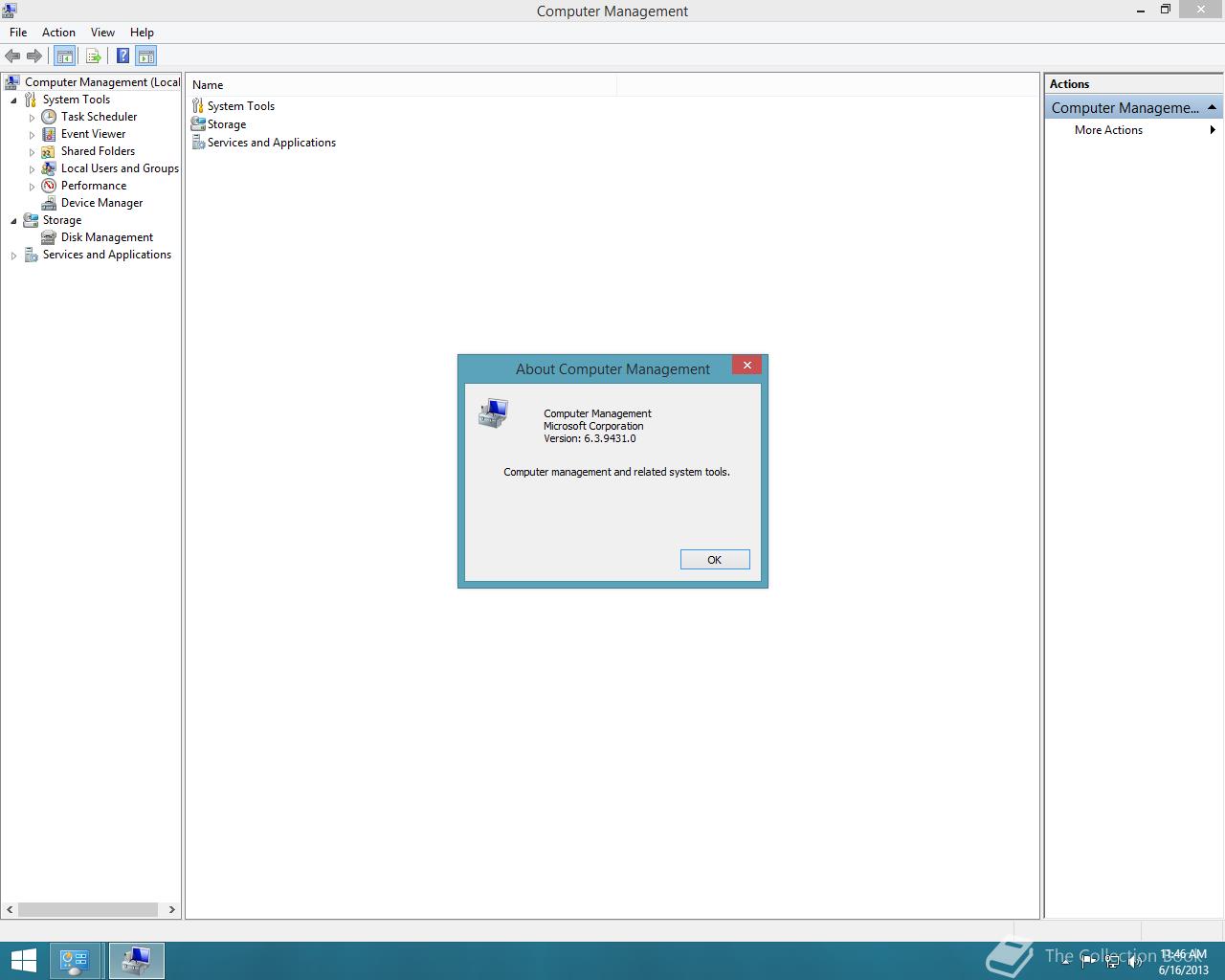Select the Disk Management icon in tree
Image resolution: width=1225 pixels, height=980 pixels.
tap(49, 237)
